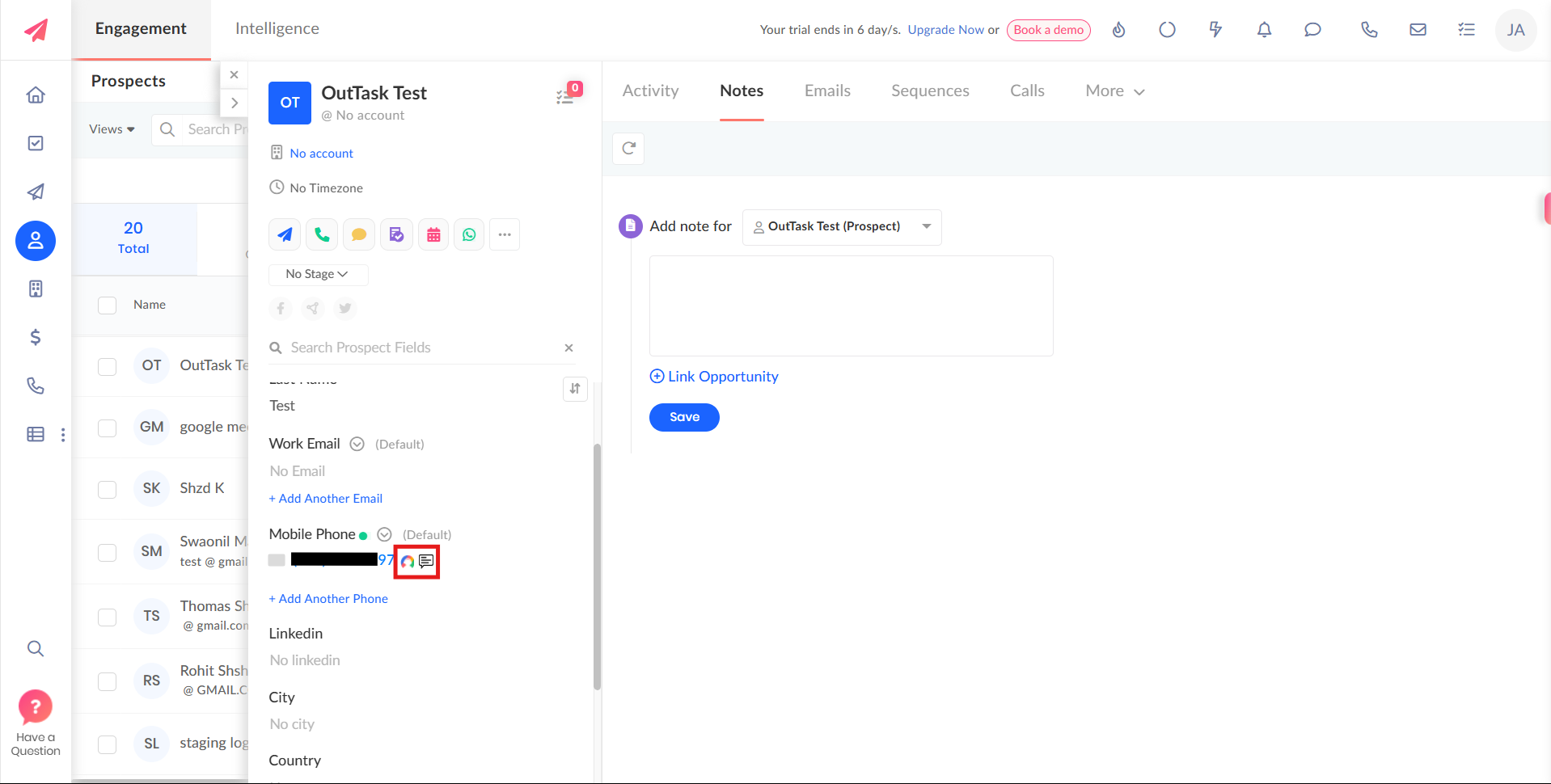This screenshot has height=784, width=1551.
Task: Open the Home icon in sidebar
Action: [36, 95]
